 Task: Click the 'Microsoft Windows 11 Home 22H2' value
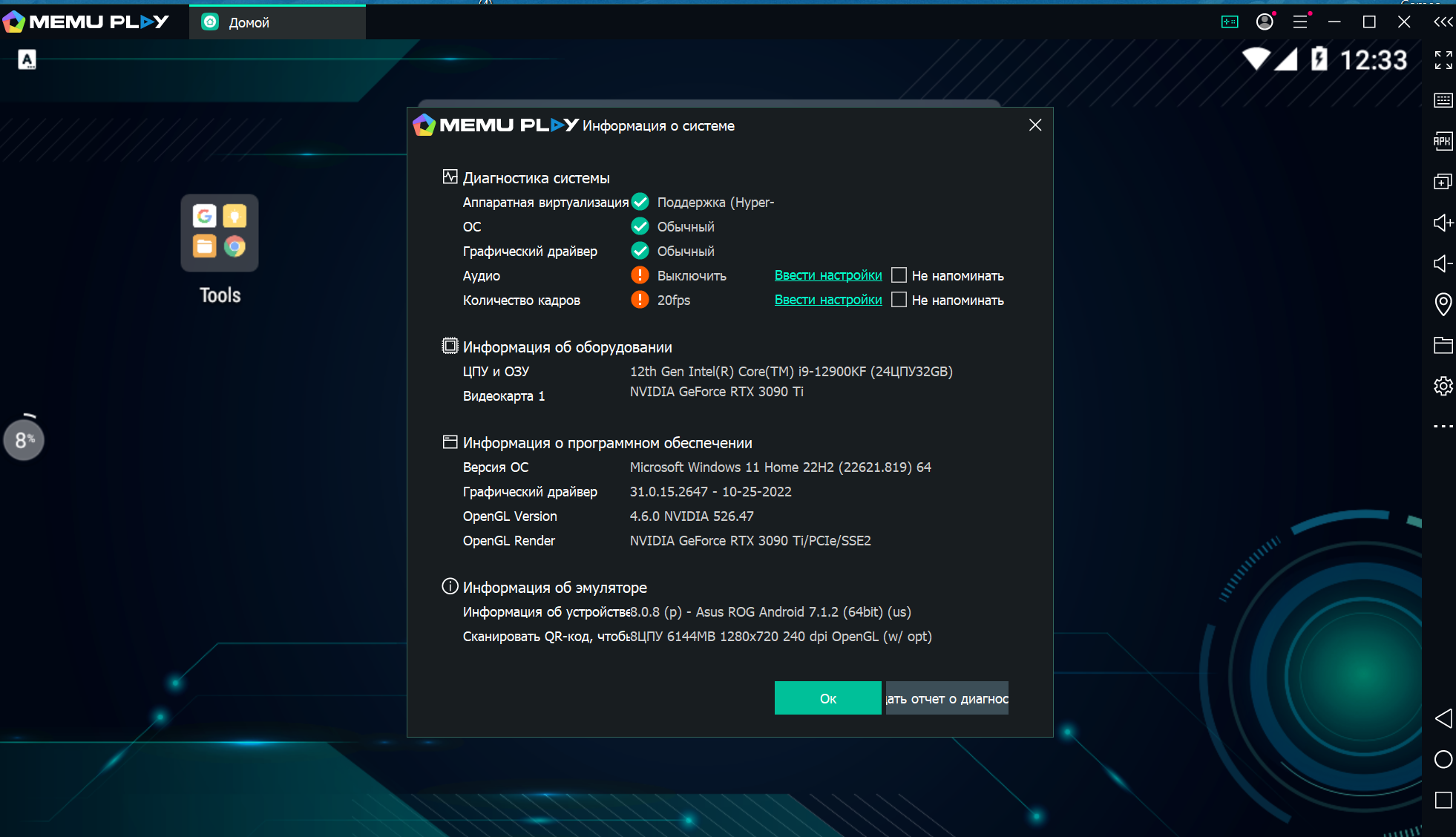tap(781, 467)
